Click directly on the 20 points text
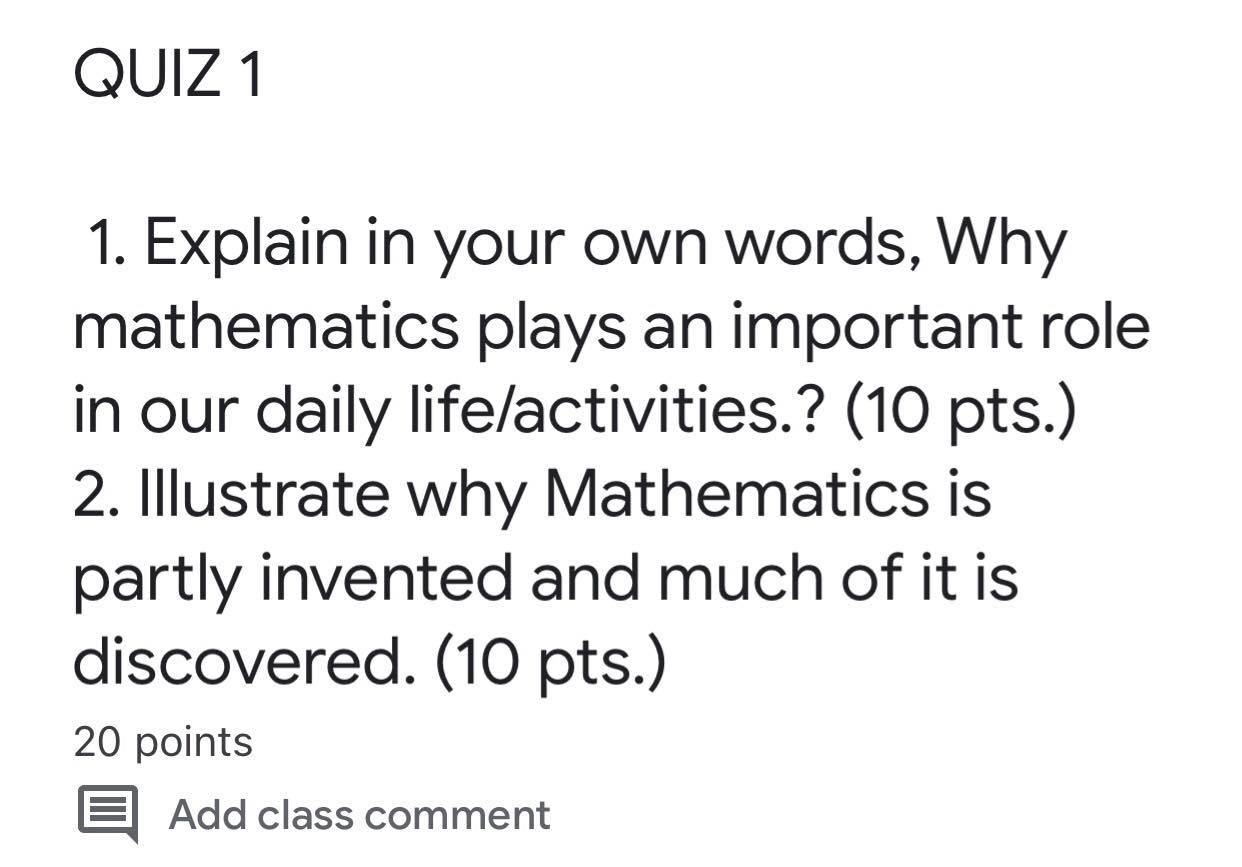 163,742
